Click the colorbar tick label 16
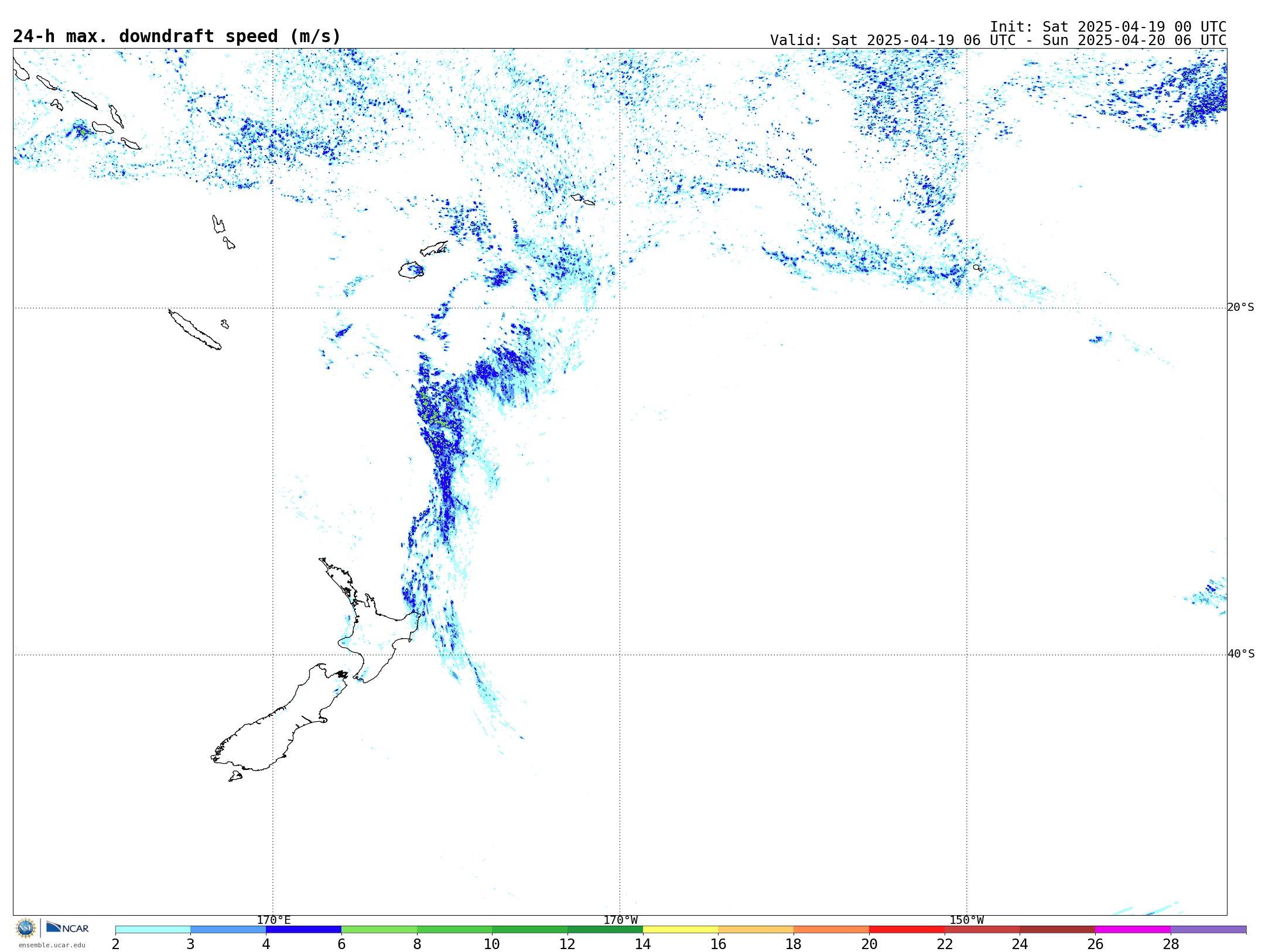The width and height of the screenshot is (1265, 952). tap(719, 944)
